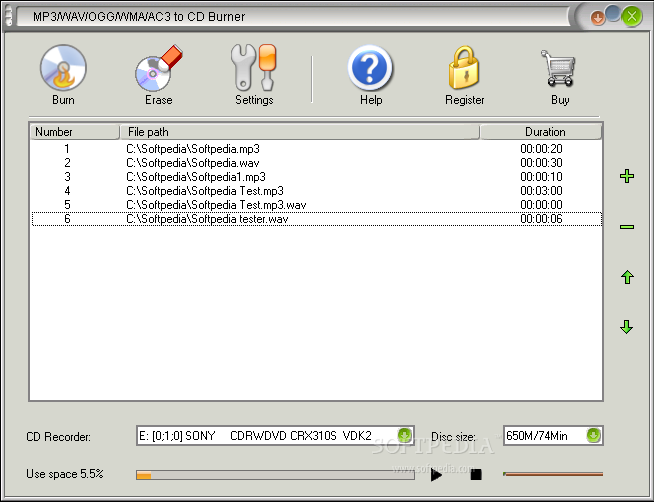Click the Buy shopping cart icon
This screenshot has height=502, width=654.
tap(558, 68)
